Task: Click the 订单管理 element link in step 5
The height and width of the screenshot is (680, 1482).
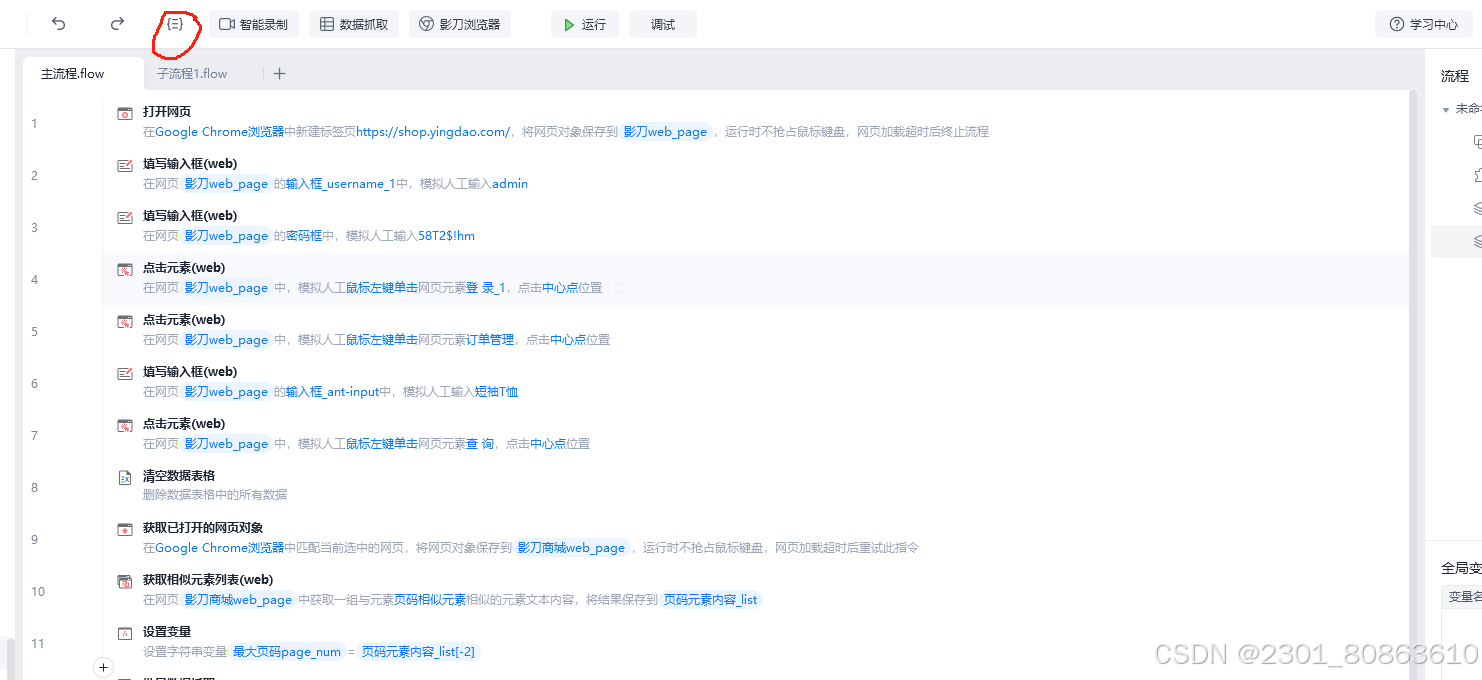Action: (x=490, y=339)
